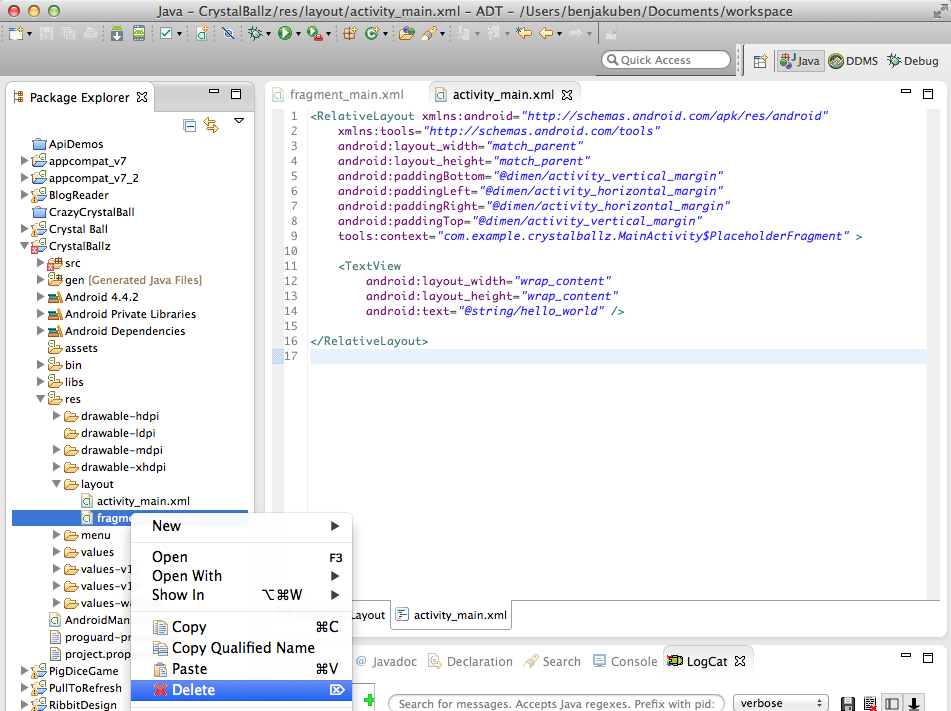This screenshot has height=711, width=951.
Task: Click the Quick Access search field
Action: (x=668, y=60)
